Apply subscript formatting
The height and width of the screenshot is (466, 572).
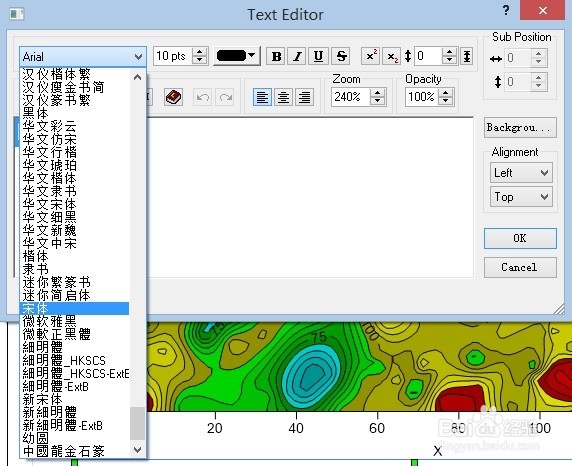392,56
